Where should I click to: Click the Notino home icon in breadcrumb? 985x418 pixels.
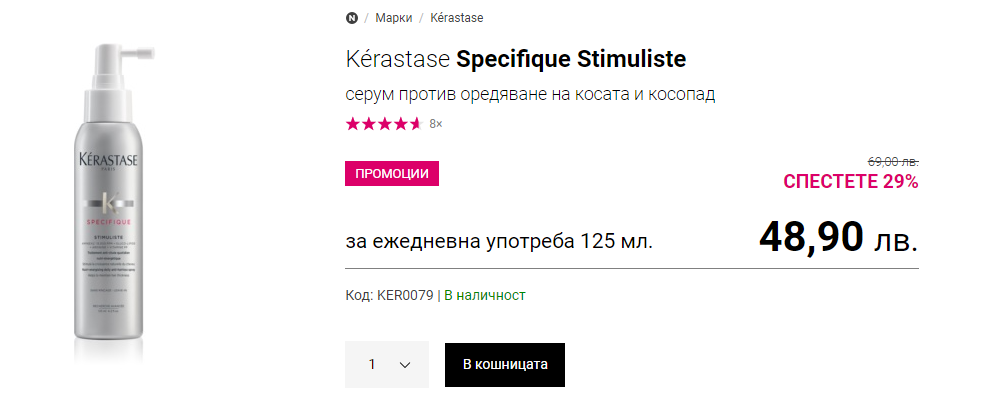(x=352, y=18)
